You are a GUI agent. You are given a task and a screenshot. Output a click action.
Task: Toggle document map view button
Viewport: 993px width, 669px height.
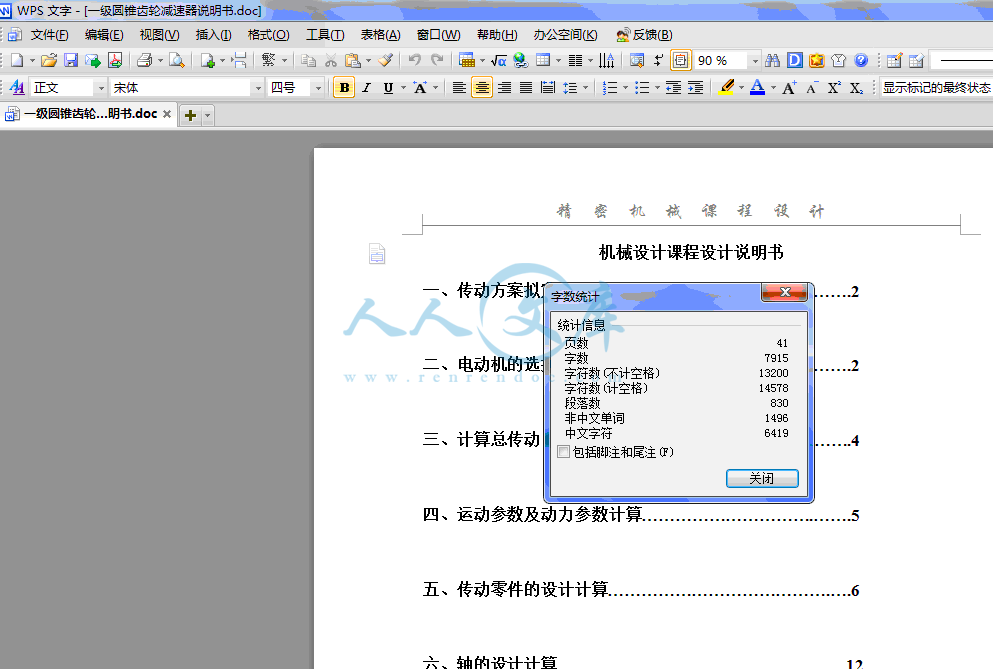click(x=680, y=60)
